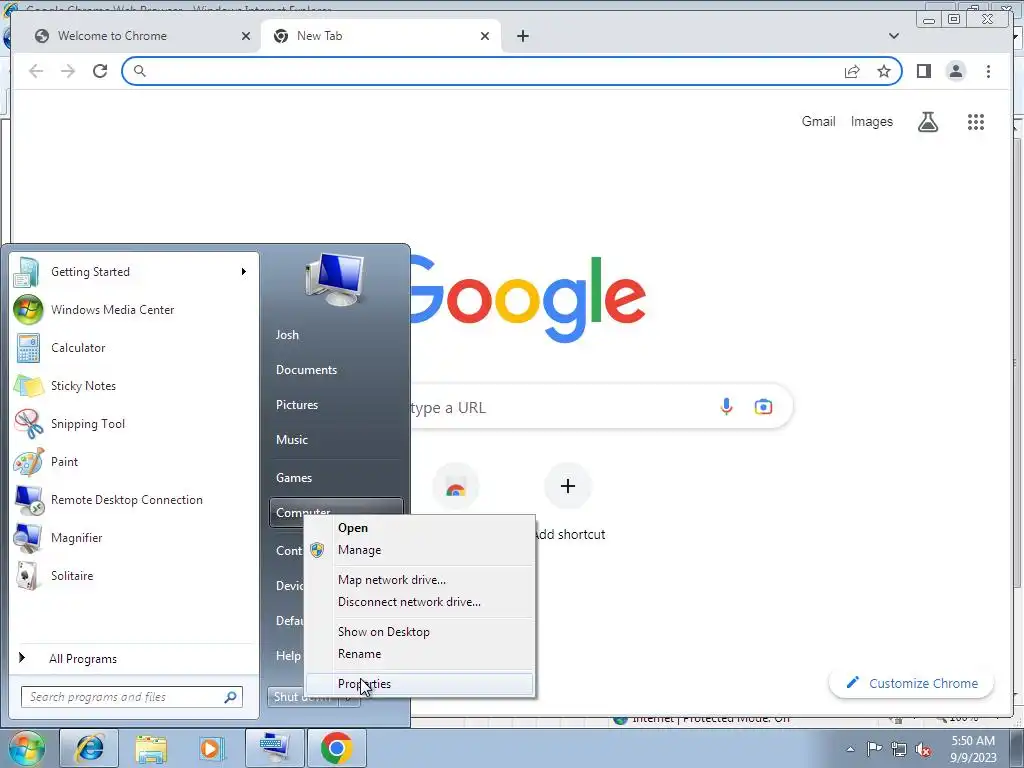The image size is (1024, 768).
Task: Open Windows Explorer folder on taskbar
Action: click(151, 748)
